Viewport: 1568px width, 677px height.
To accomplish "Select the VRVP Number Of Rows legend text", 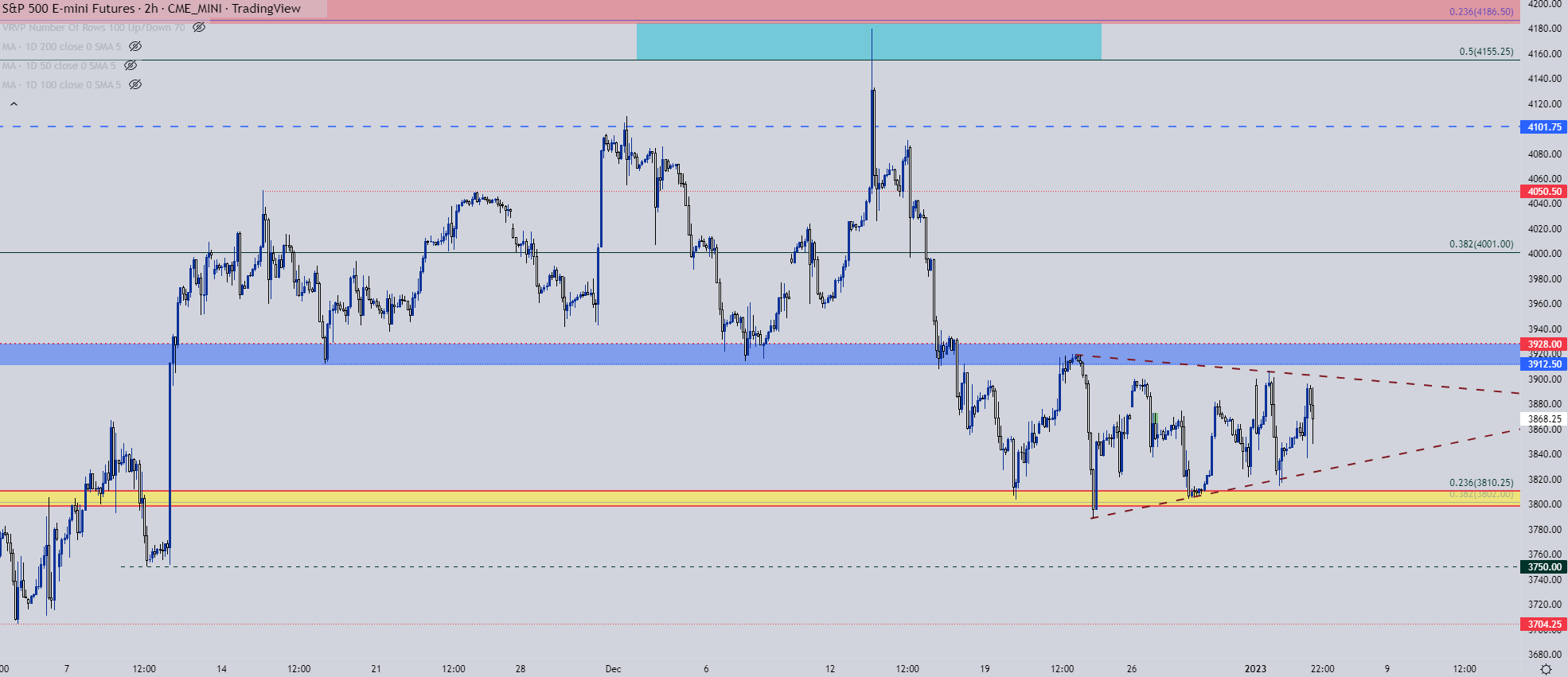I will point(93,27).
